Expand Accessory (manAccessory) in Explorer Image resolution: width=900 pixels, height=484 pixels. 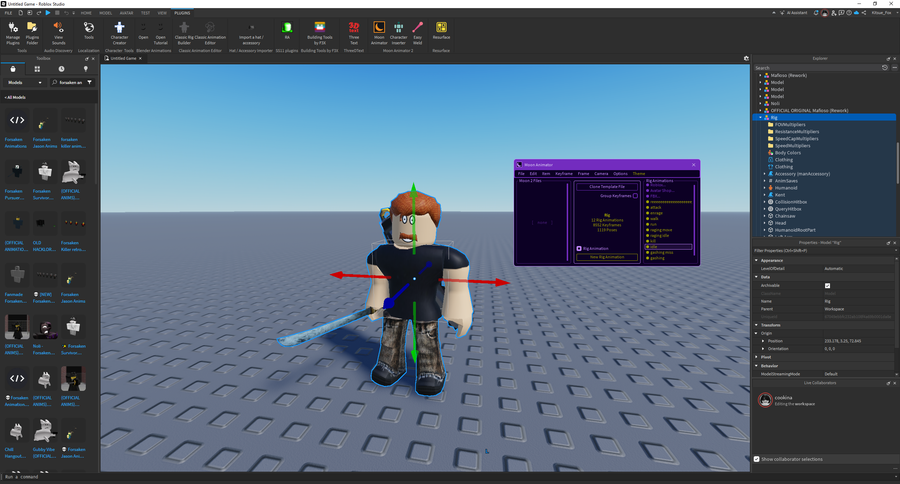point(765,174)
